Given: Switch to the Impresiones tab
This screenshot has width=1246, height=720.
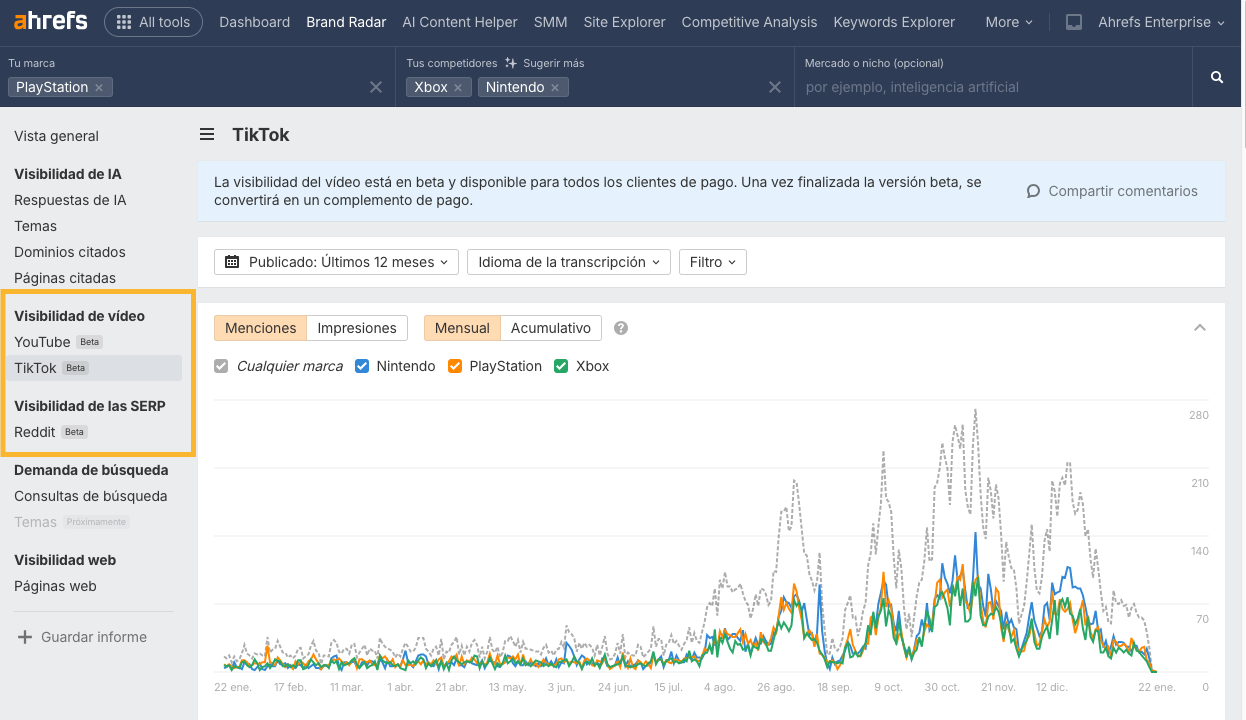Looking at the screenshot, I should [356, 327].
